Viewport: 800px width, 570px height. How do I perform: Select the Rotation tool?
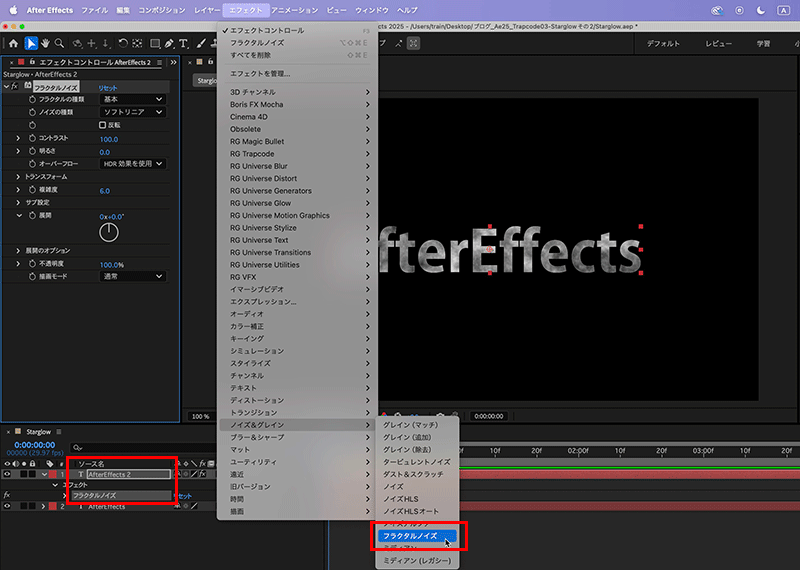click(123, 43)
